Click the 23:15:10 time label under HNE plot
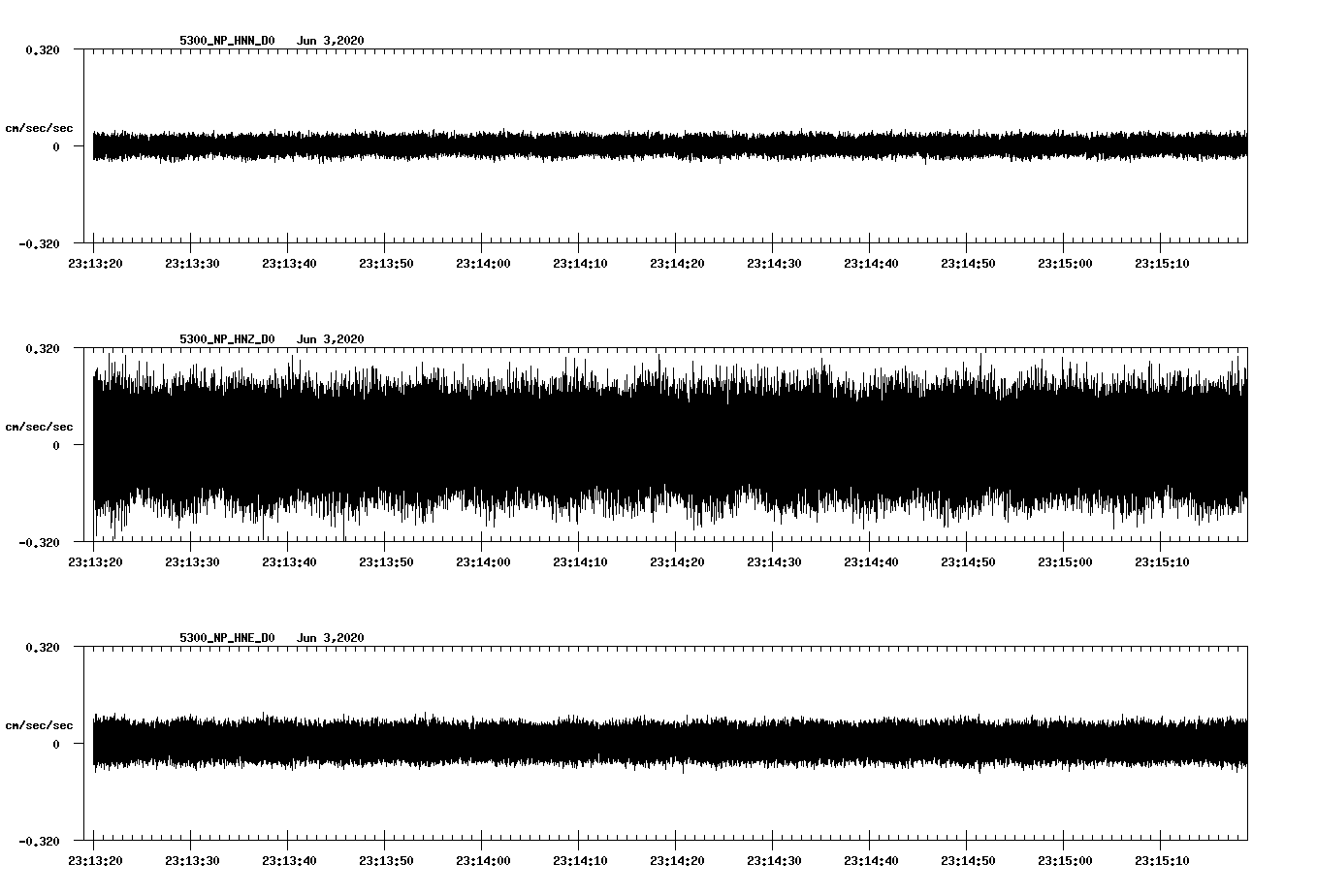The height and width of the screenshot is (896, 1317). (1162, 860)
